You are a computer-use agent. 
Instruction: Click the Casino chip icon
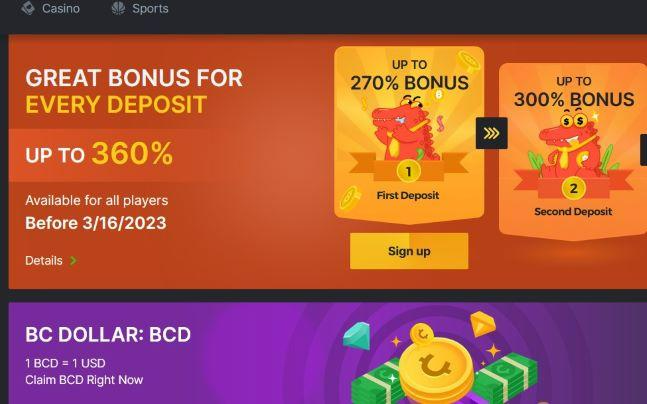28,8
